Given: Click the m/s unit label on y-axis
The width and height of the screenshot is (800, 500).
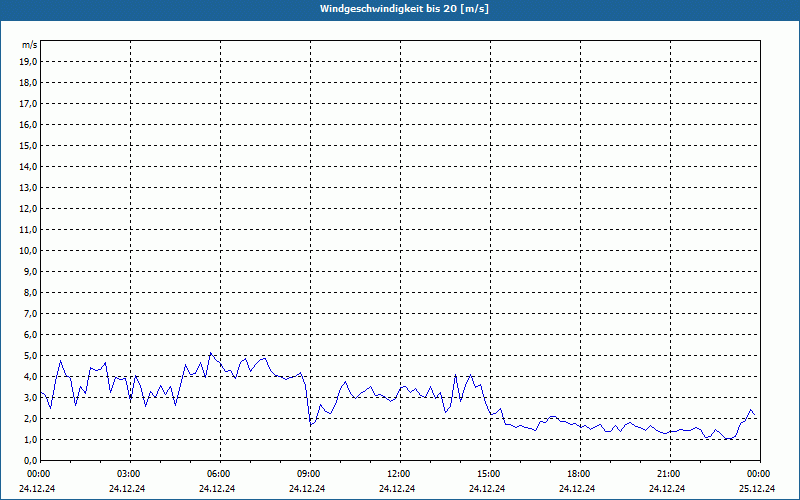Looking at the screenshot, I should click(30, 45).
